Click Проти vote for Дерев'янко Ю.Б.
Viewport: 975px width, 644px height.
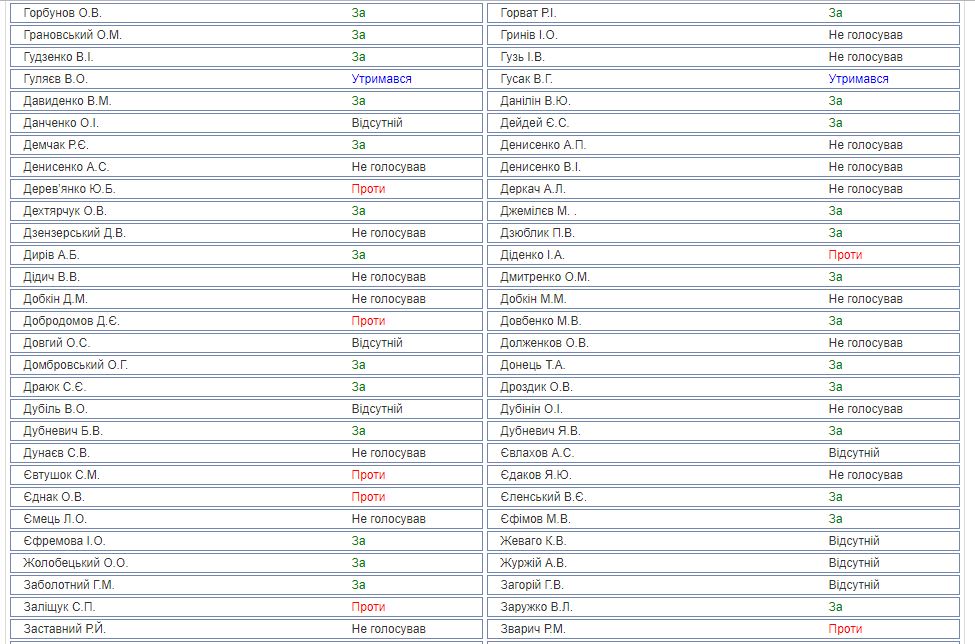368,189
